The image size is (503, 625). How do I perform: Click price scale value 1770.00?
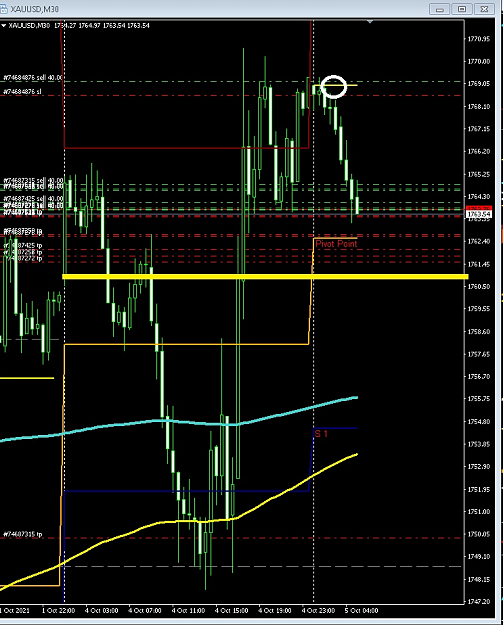coord(479,61)
